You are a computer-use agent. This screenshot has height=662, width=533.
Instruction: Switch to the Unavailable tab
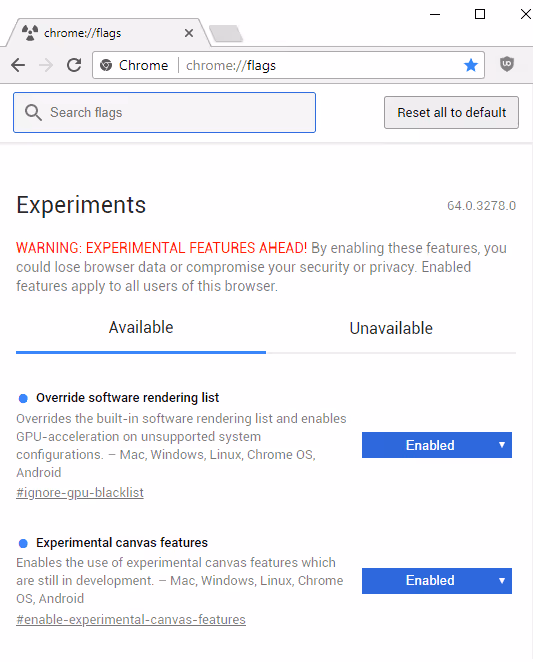391,328
